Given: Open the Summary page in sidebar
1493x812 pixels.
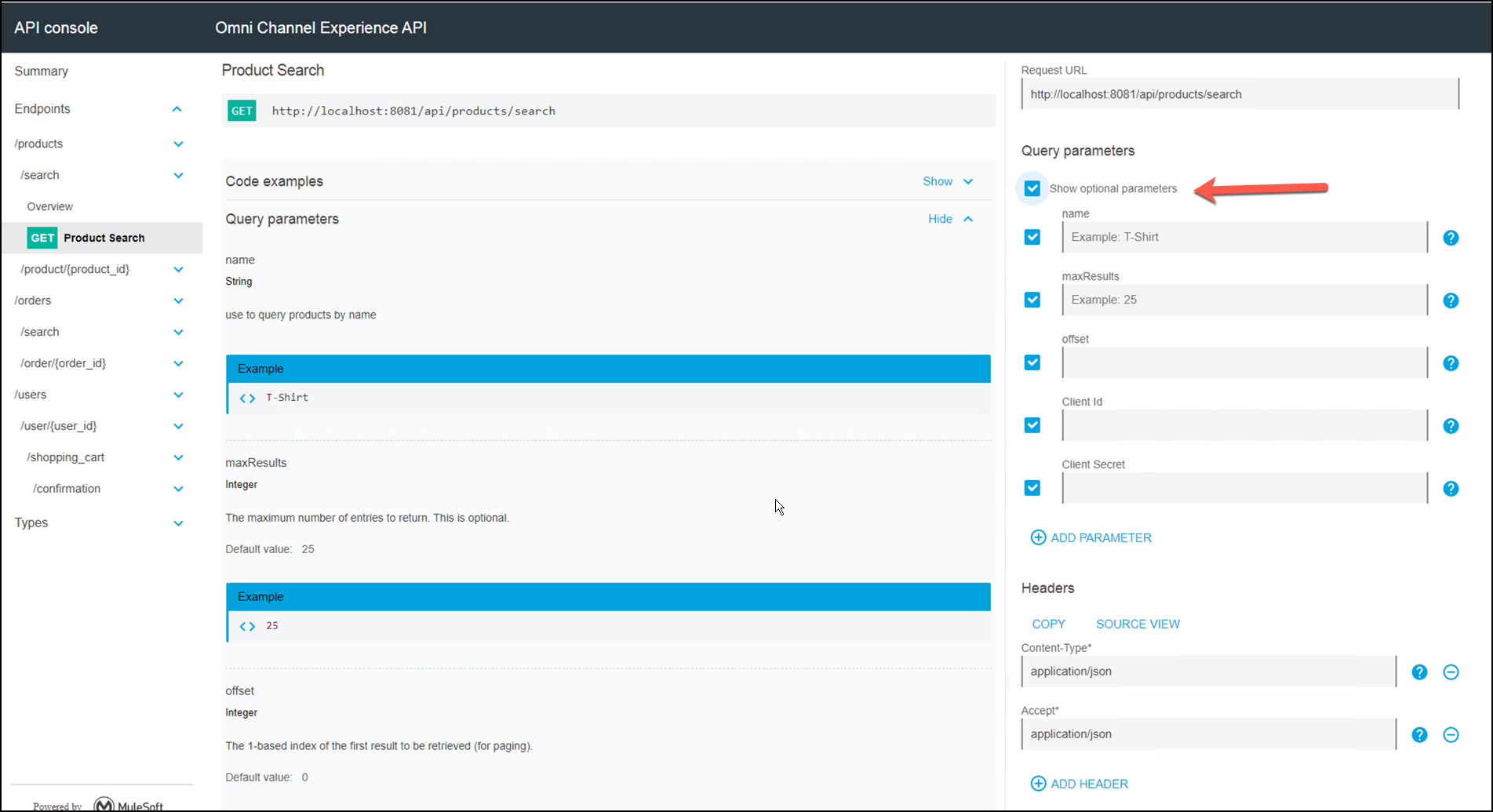Looking at the screenshot, I should pyautogui.click(x=42, y=71).
